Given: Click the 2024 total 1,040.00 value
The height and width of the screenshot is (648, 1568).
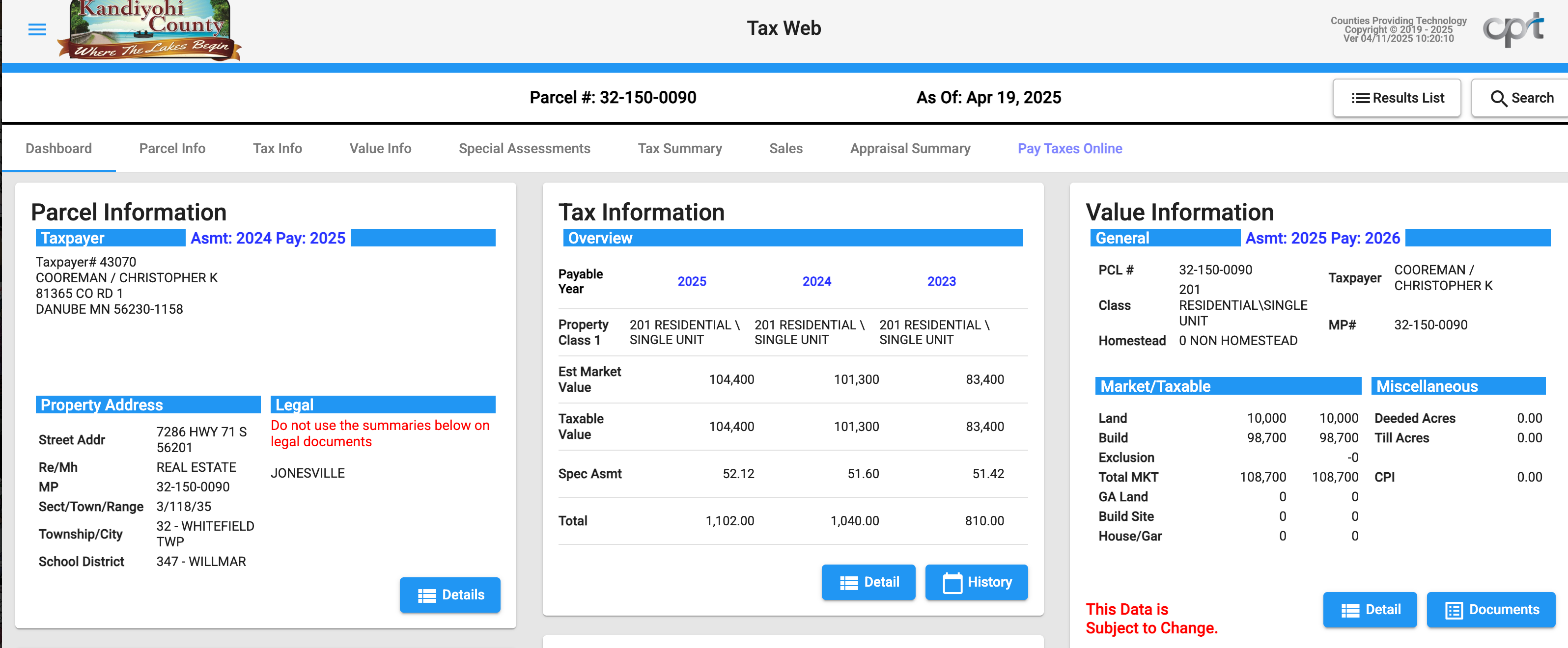Looking at the screenshot, I should (855, 521).
